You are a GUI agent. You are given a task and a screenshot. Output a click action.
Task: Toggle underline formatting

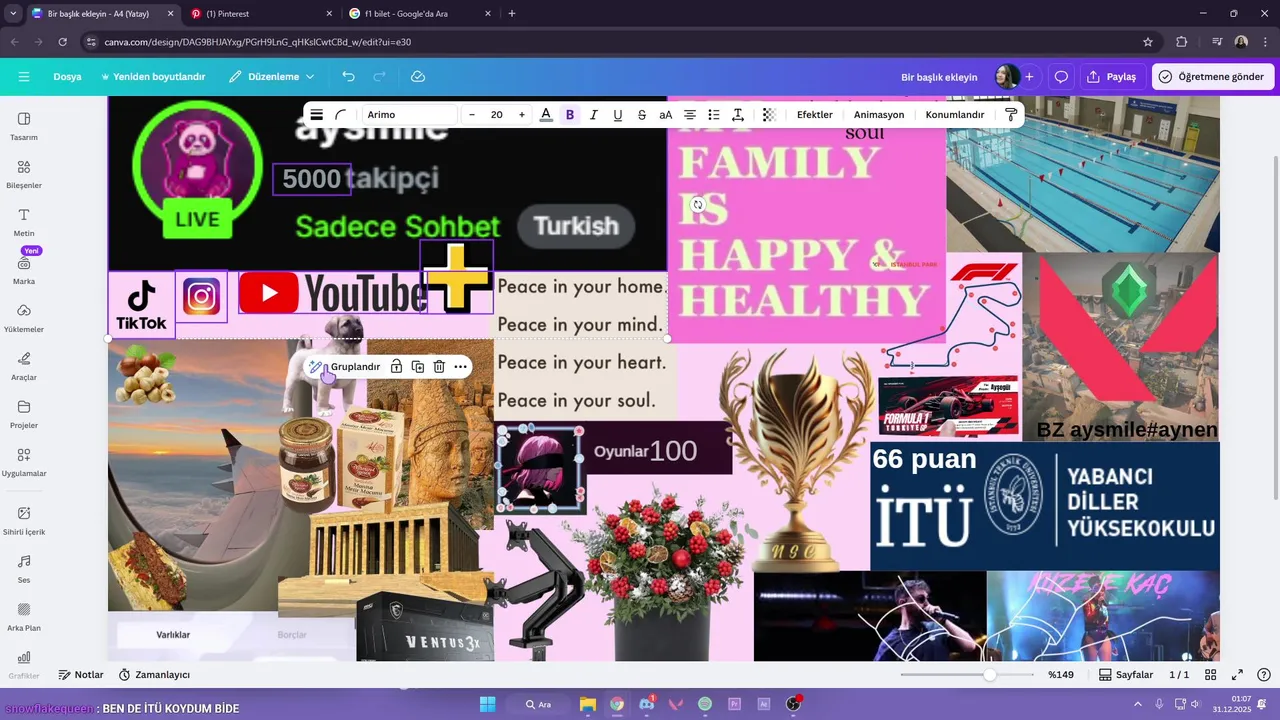[x=618, y=115]
